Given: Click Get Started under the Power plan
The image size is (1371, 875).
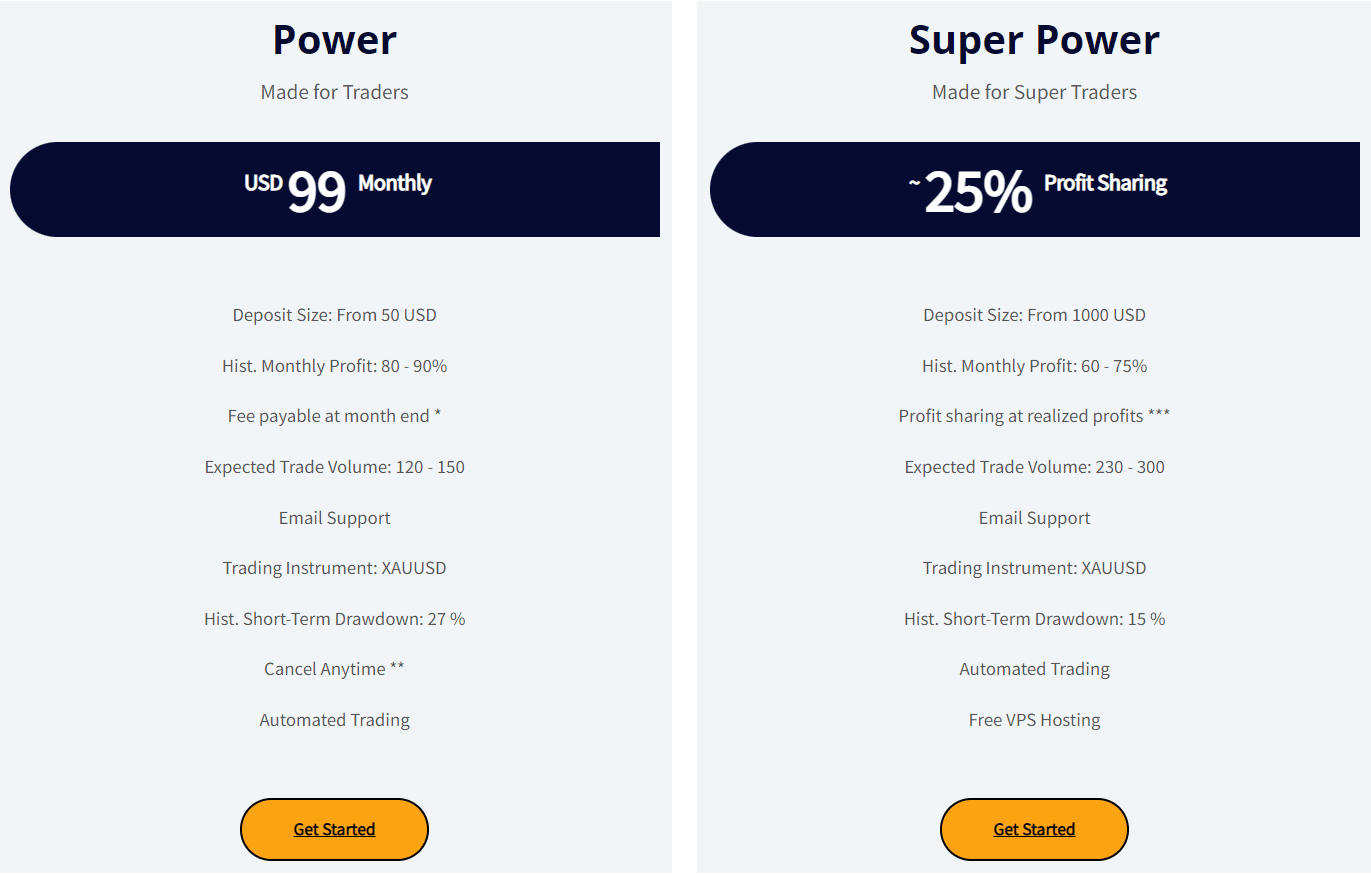Looking at the screenshot, I should [334, 829].
